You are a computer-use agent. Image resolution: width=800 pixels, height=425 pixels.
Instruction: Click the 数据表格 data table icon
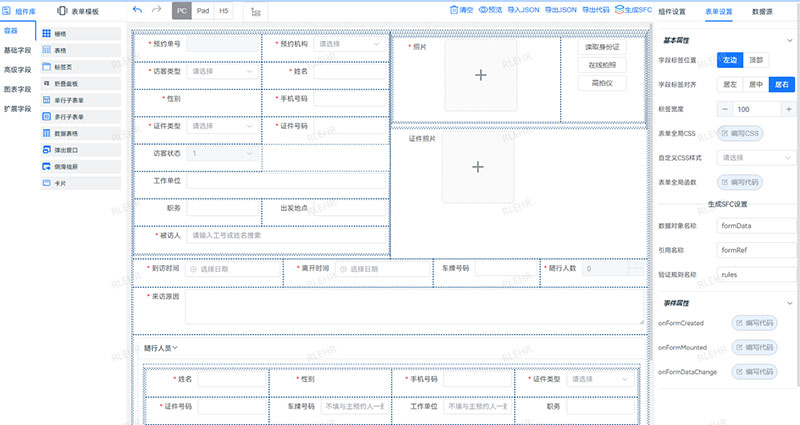click(x=46, y=133)
